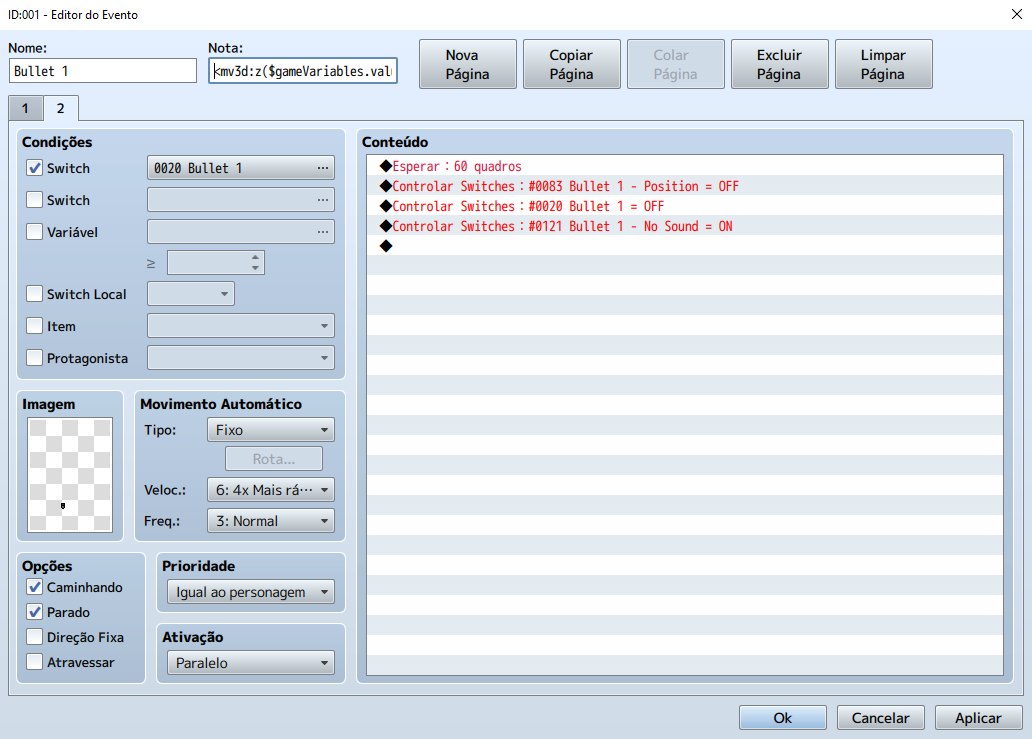
Task: Select the empty last command line
Action: click(x=684, y=246)
